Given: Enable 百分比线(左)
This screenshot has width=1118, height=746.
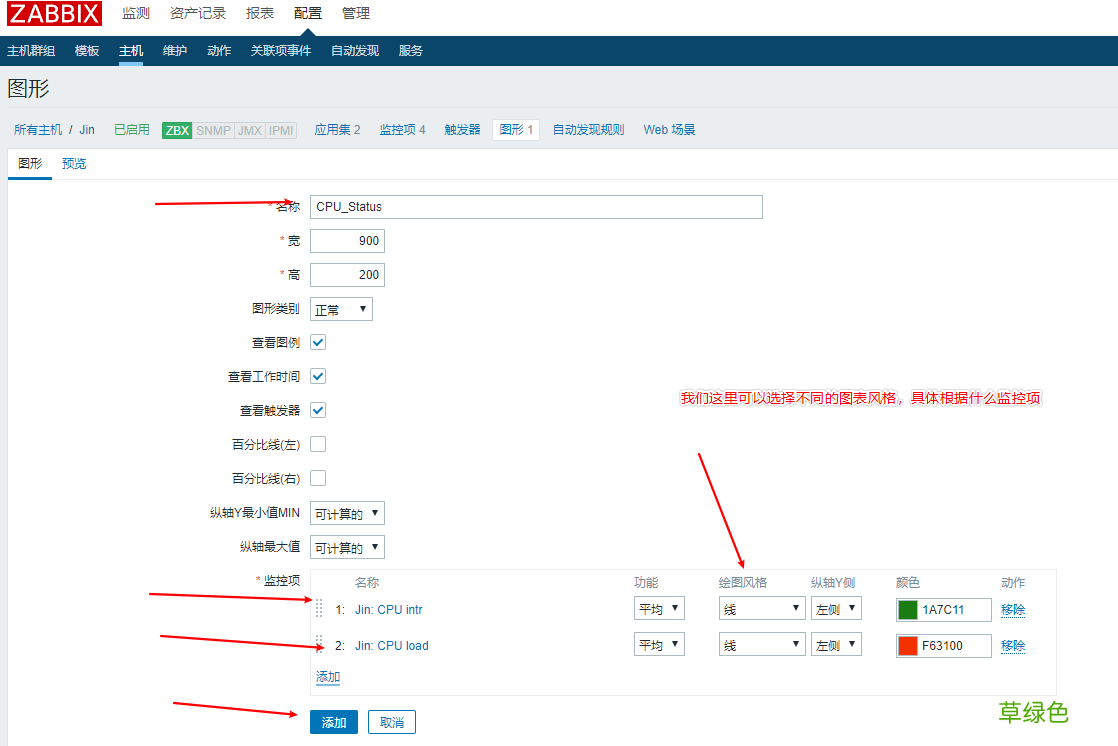Looking at the screenshot, I should (x=317, y=444).
